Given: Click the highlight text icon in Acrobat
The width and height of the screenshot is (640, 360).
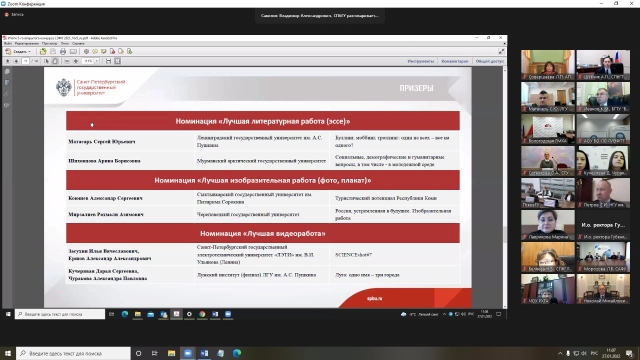Looking at the screenshot, I should 104,51.
